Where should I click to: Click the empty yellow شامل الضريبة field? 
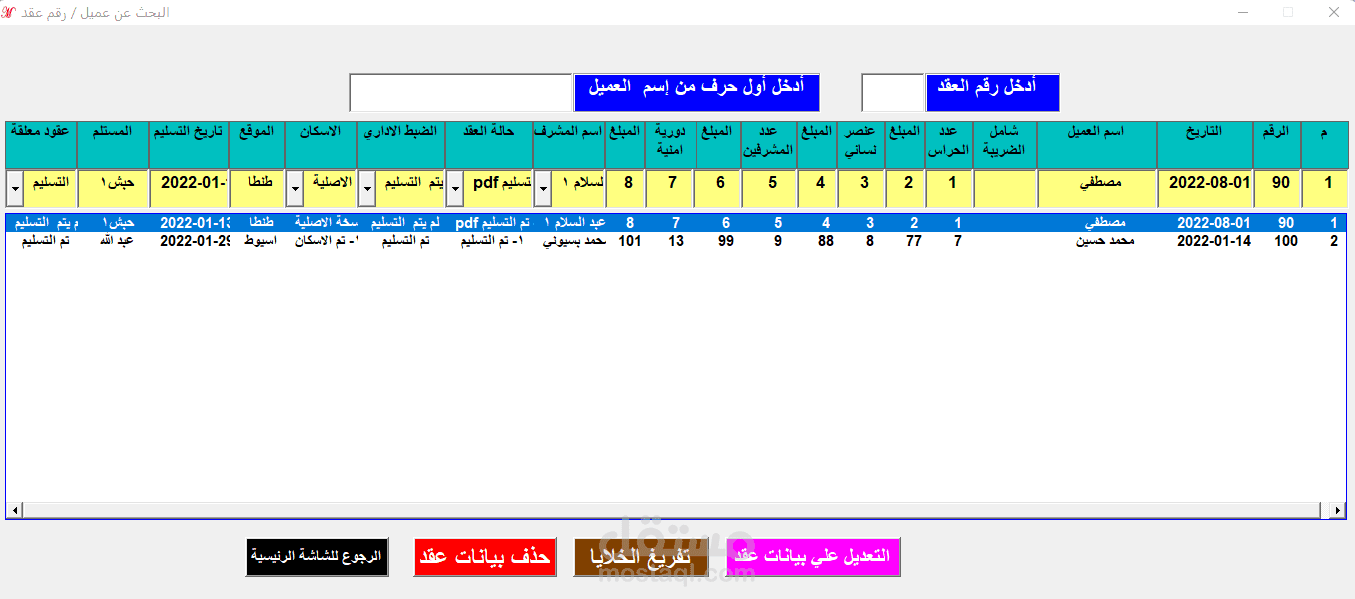pyautogui.click(x=1005, y=186)
